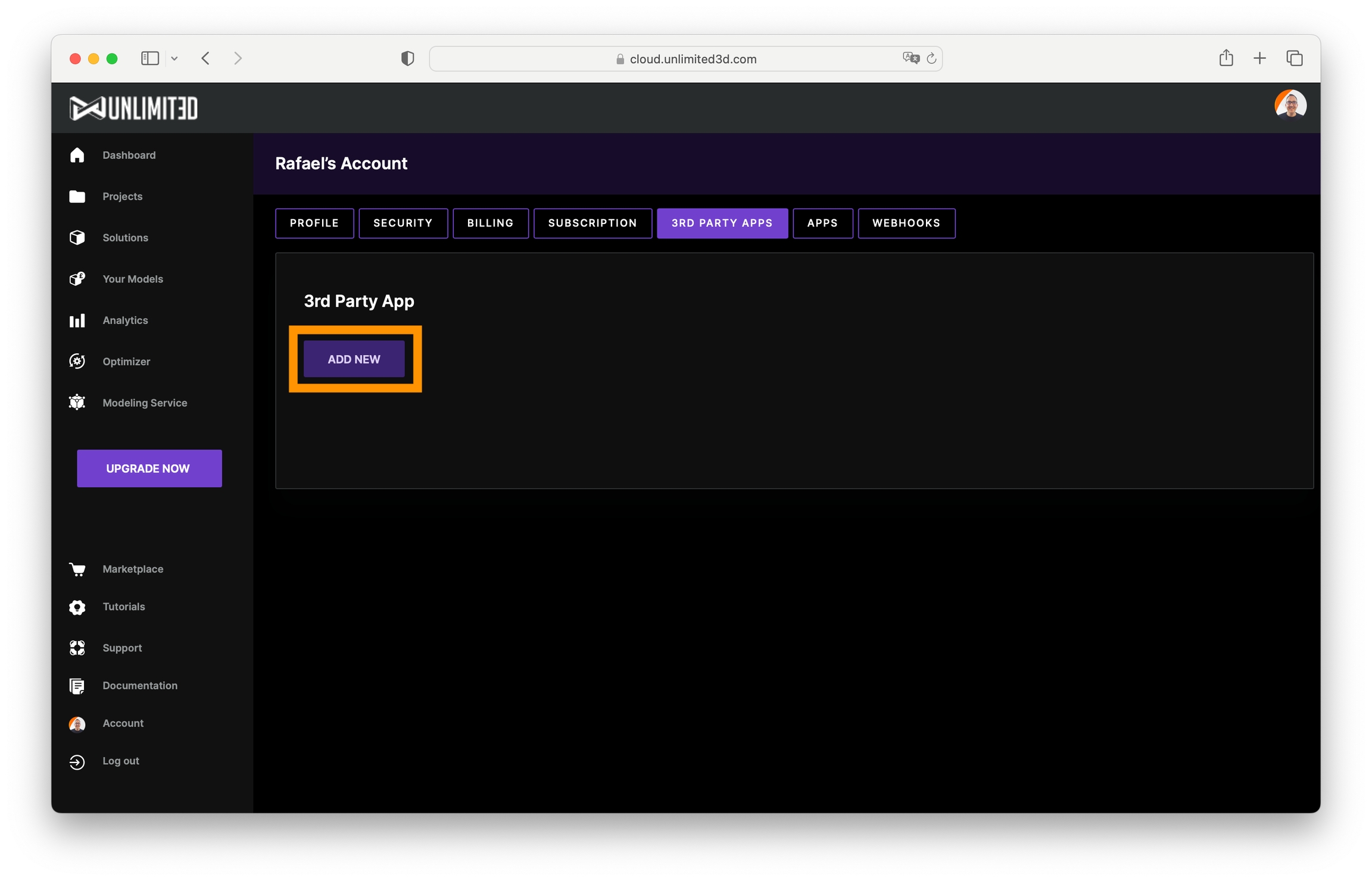Click the Your Models icon

[x=77, y=279]
